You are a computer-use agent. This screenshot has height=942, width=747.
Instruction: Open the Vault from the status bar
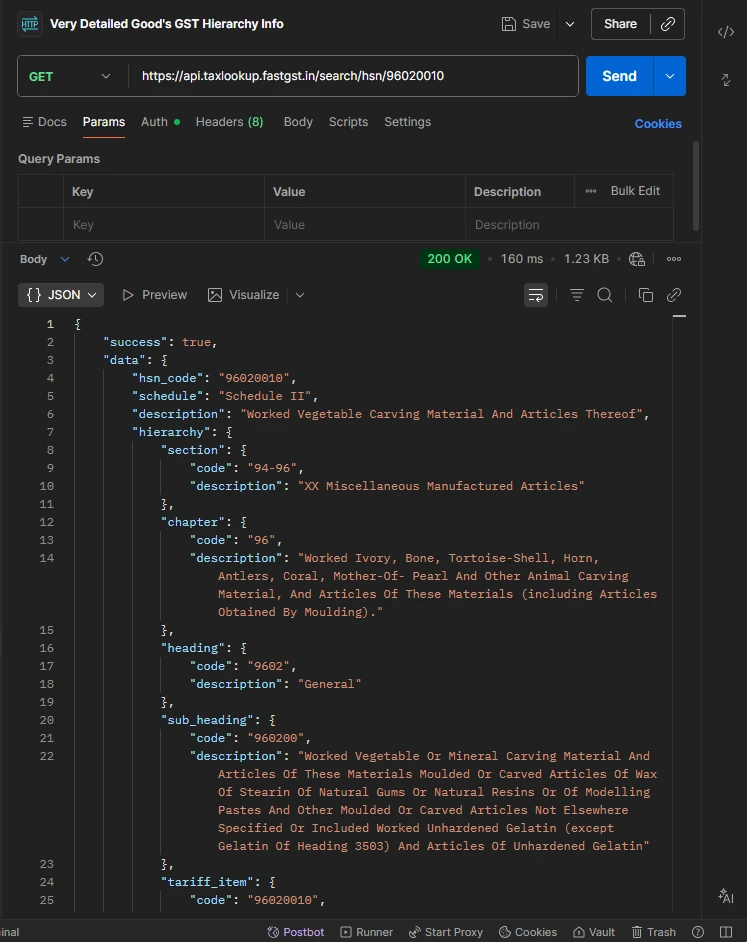tap(594, 932)
